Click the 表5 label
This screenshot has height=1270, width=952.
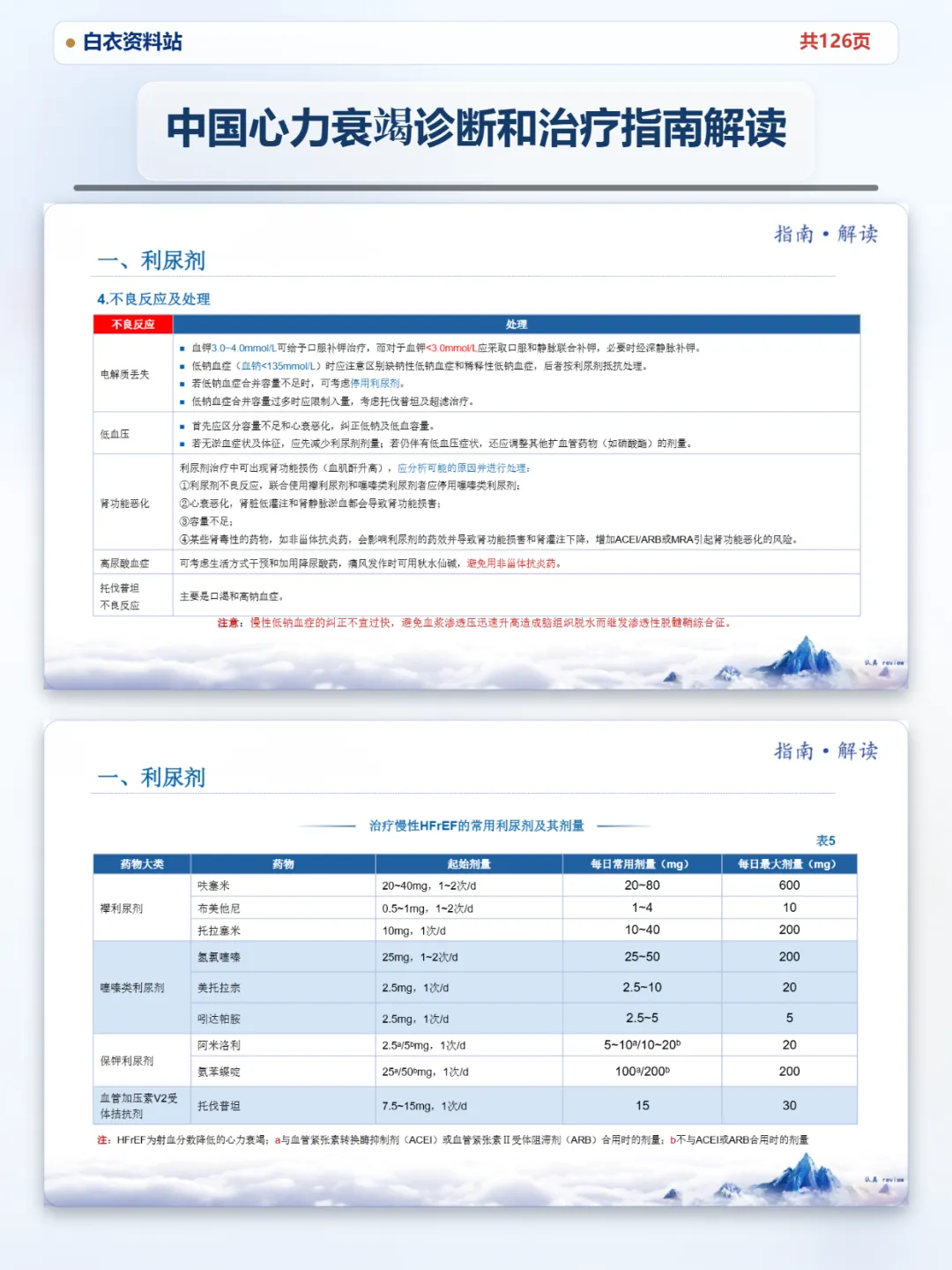point(826,840)
